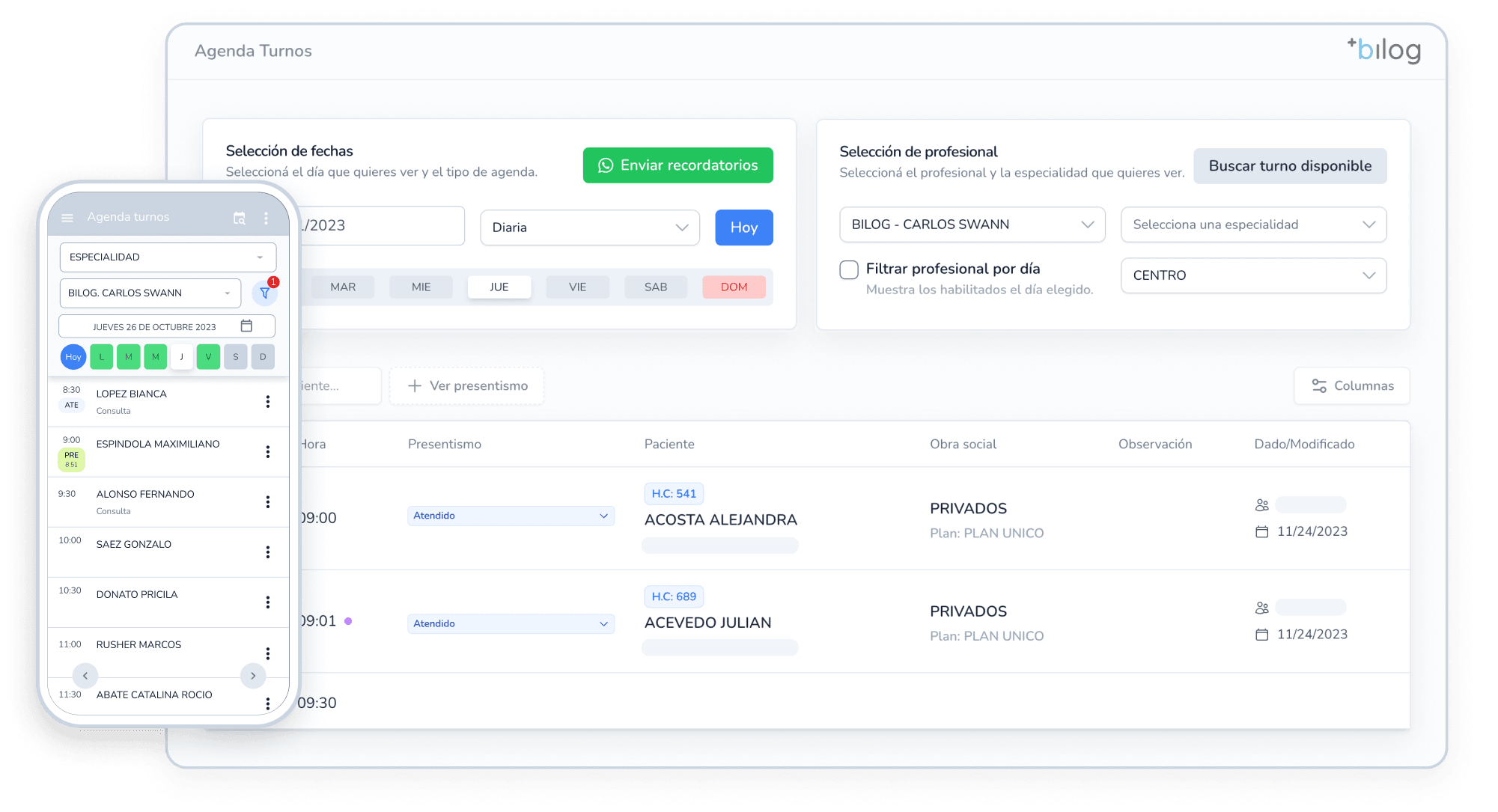
Task: Go to next day with right arrow
Action: 253,676
